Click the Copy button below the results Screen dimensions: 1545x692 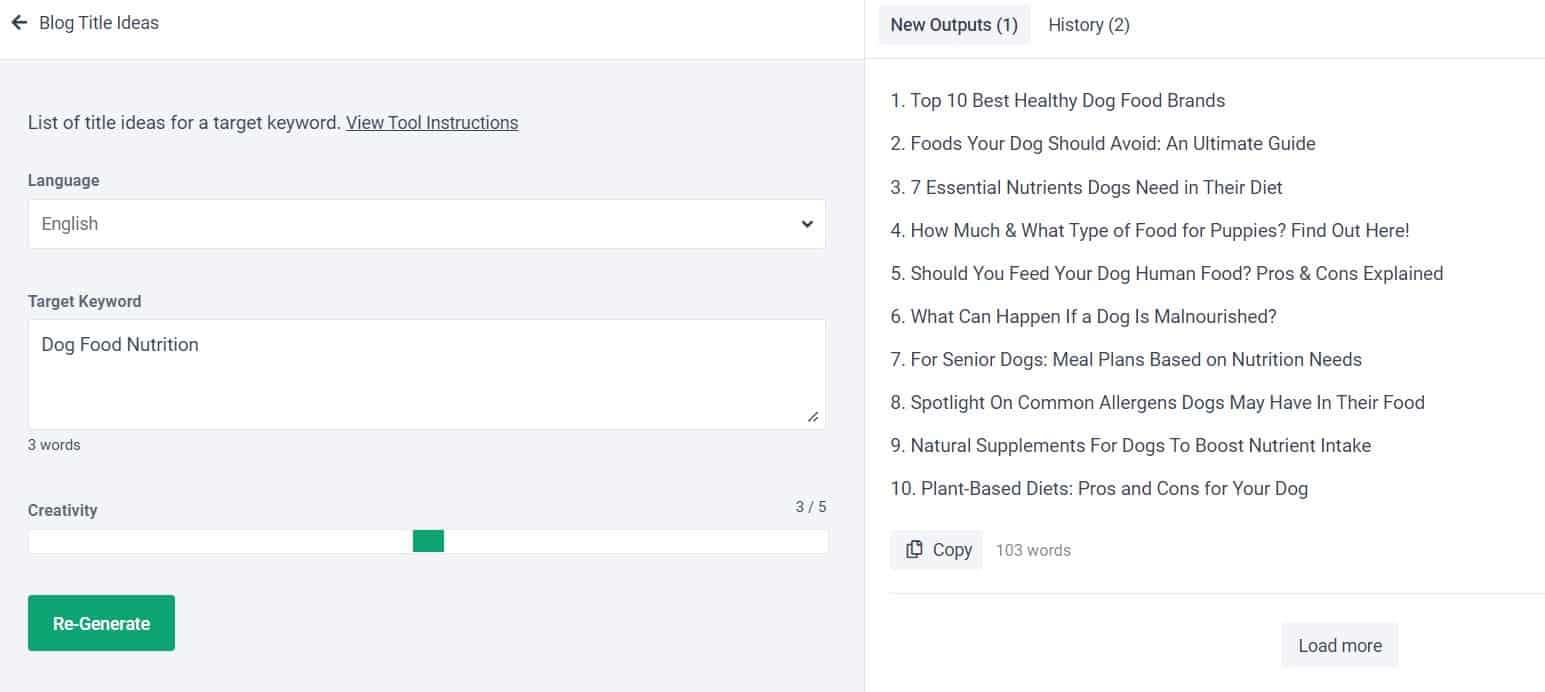click(936, 549)
